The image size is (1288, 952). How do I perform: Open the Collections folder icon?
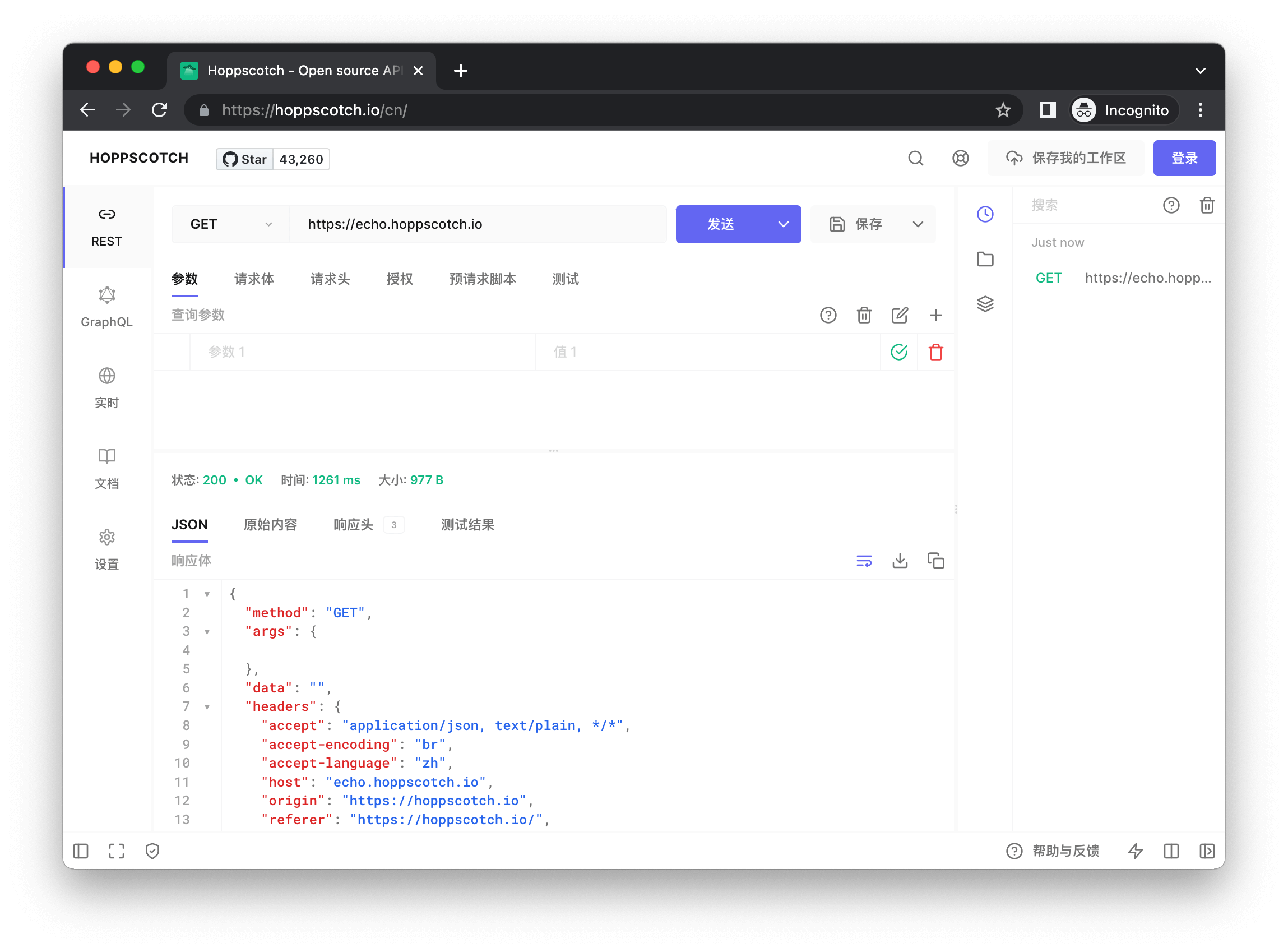tap(985, 260)
